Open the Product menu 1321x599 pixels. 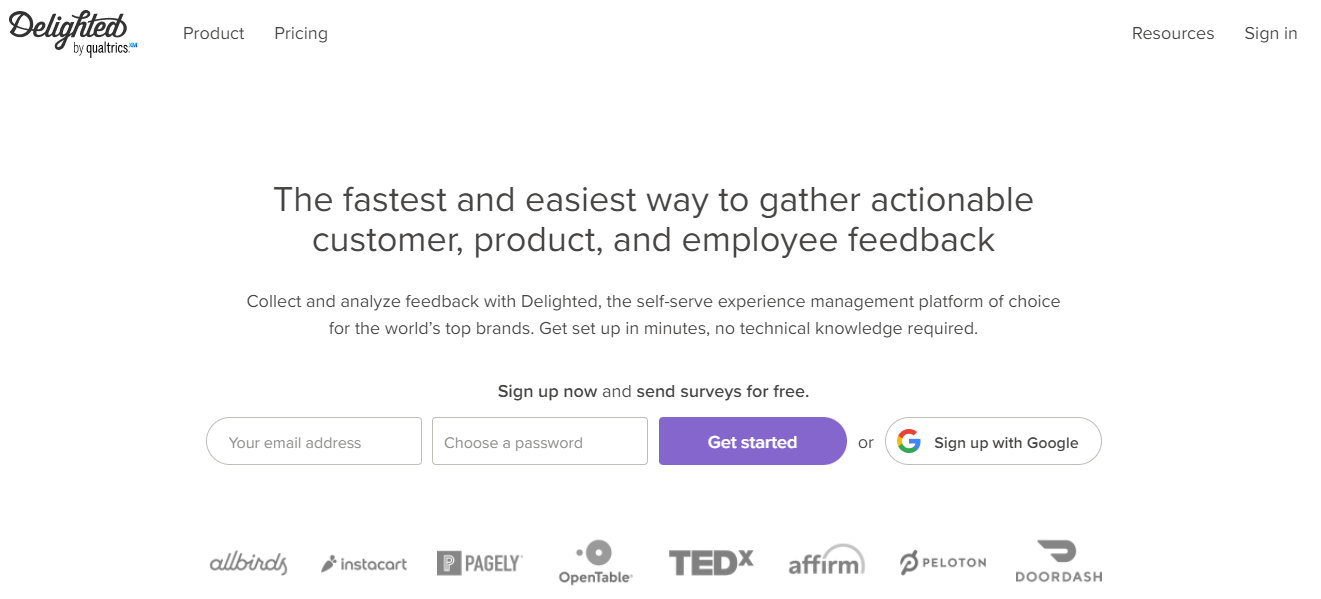(214, 33)
